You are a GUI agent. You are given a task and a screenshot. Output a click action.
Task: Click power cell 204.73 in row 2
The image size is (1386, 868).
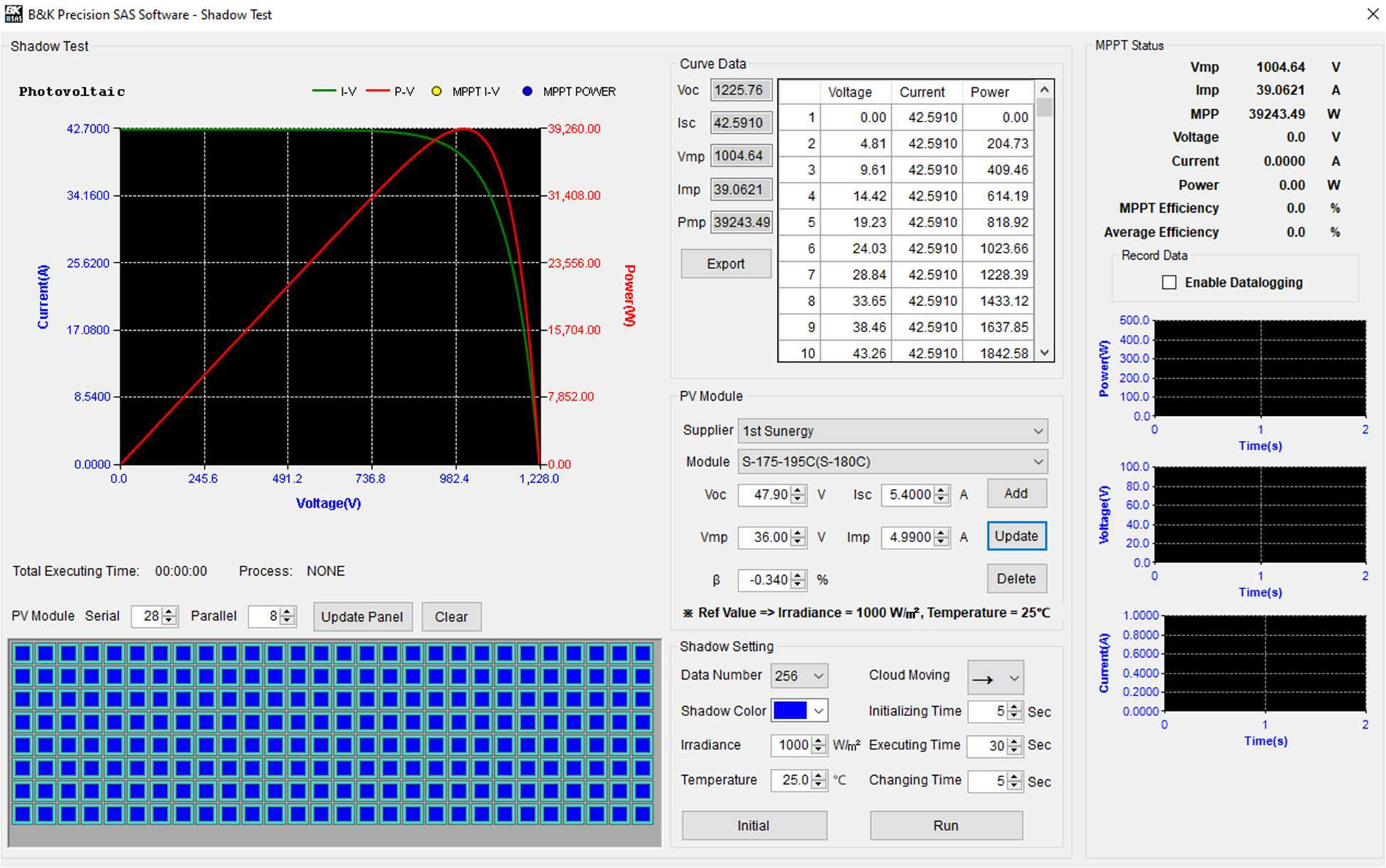point(998,143)
